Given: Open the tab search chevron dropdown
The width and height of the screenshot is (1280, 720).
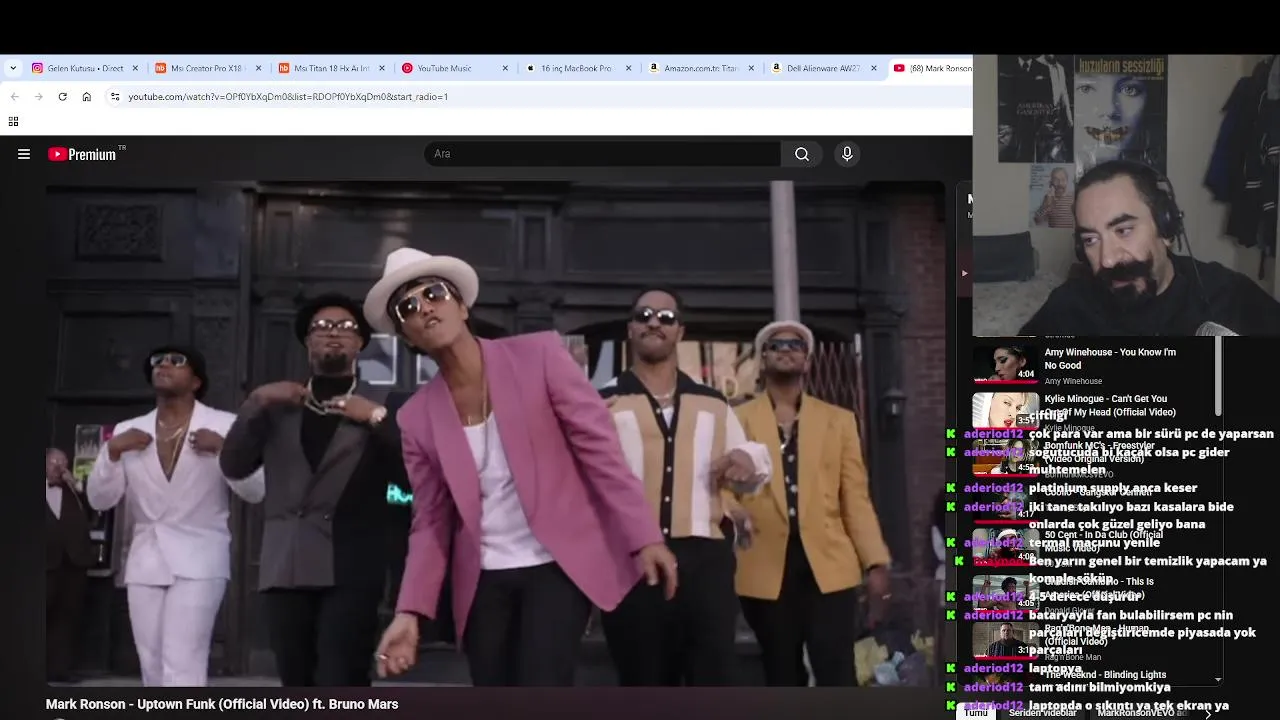Looking at the screenshot, I should 12,68.
